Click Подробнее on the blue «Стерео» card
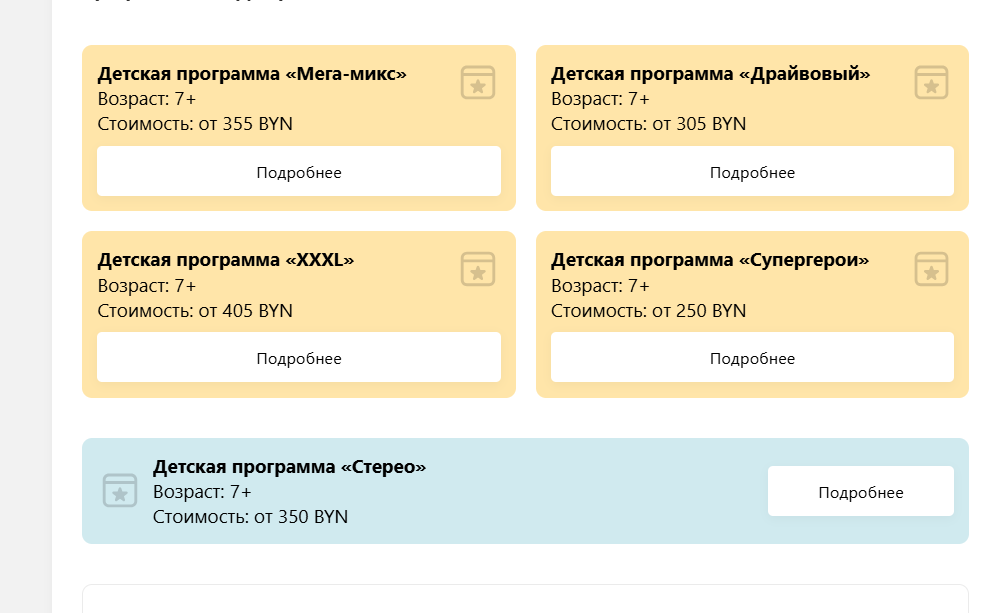The image size is (995, 613). [x=860, y=492]
